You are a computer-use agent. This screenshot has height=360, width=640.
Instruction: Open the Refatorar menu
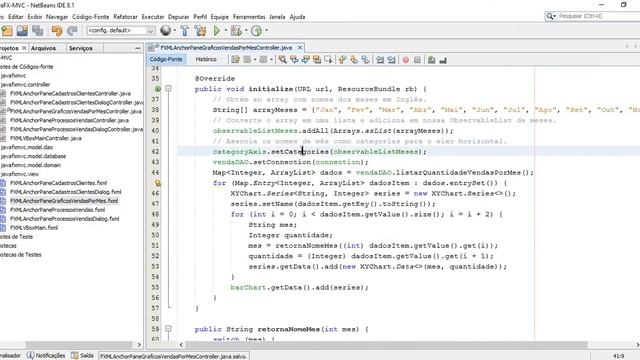125,17
